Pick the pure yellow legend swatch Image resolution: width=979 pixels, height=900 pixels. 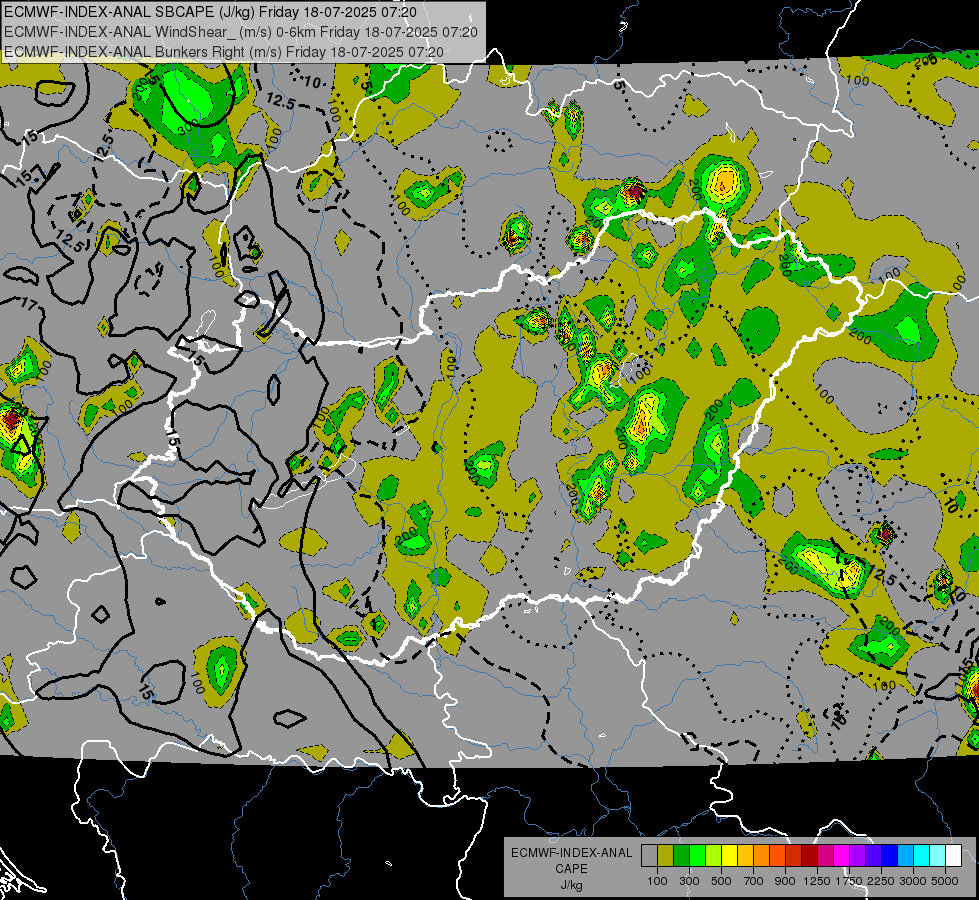point(729,856)
